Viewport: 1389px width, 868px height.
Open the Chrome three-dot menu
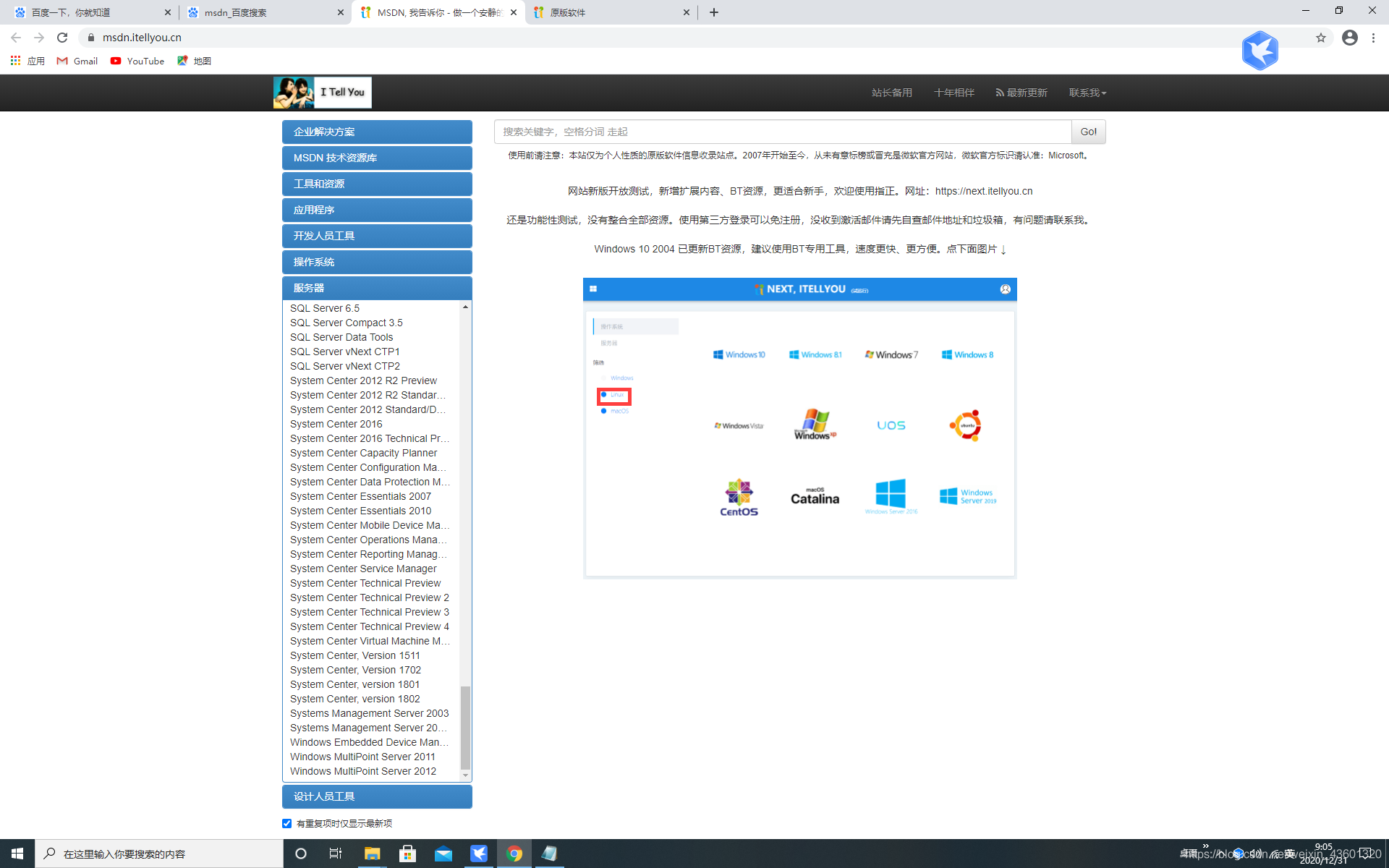[1373, 38]
